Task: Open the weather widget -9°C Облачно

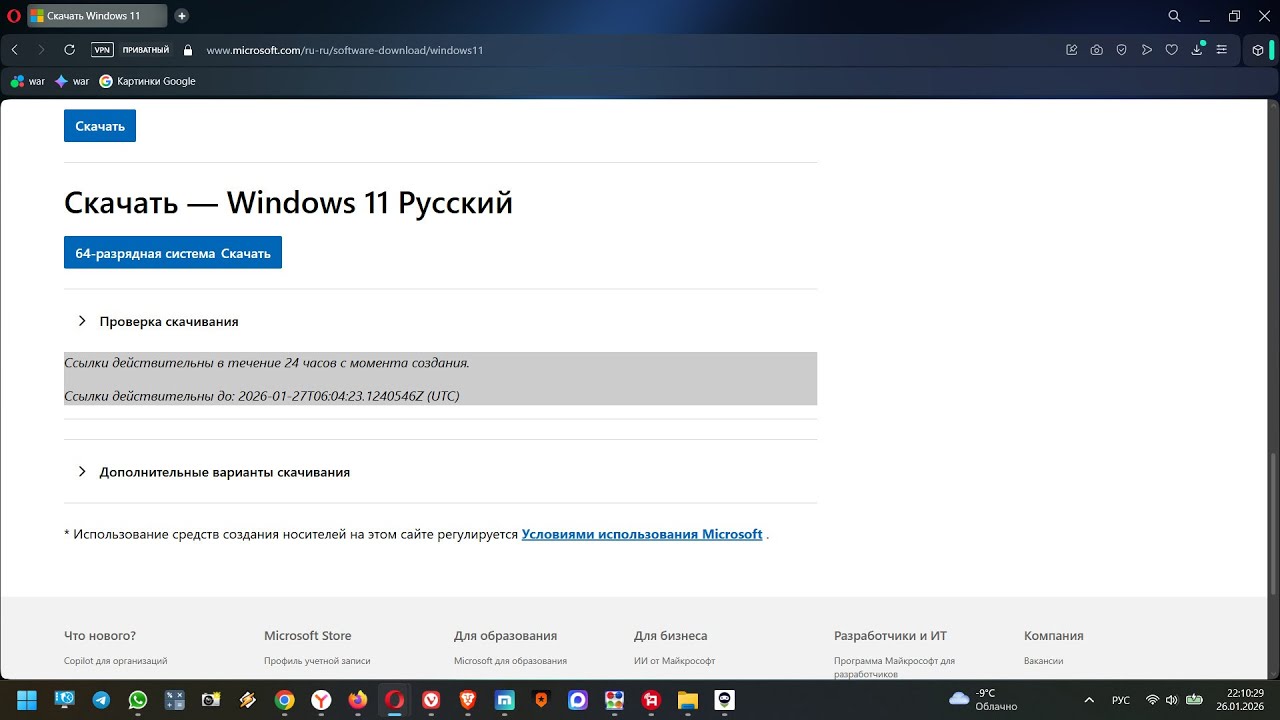Action: (983, 699)
